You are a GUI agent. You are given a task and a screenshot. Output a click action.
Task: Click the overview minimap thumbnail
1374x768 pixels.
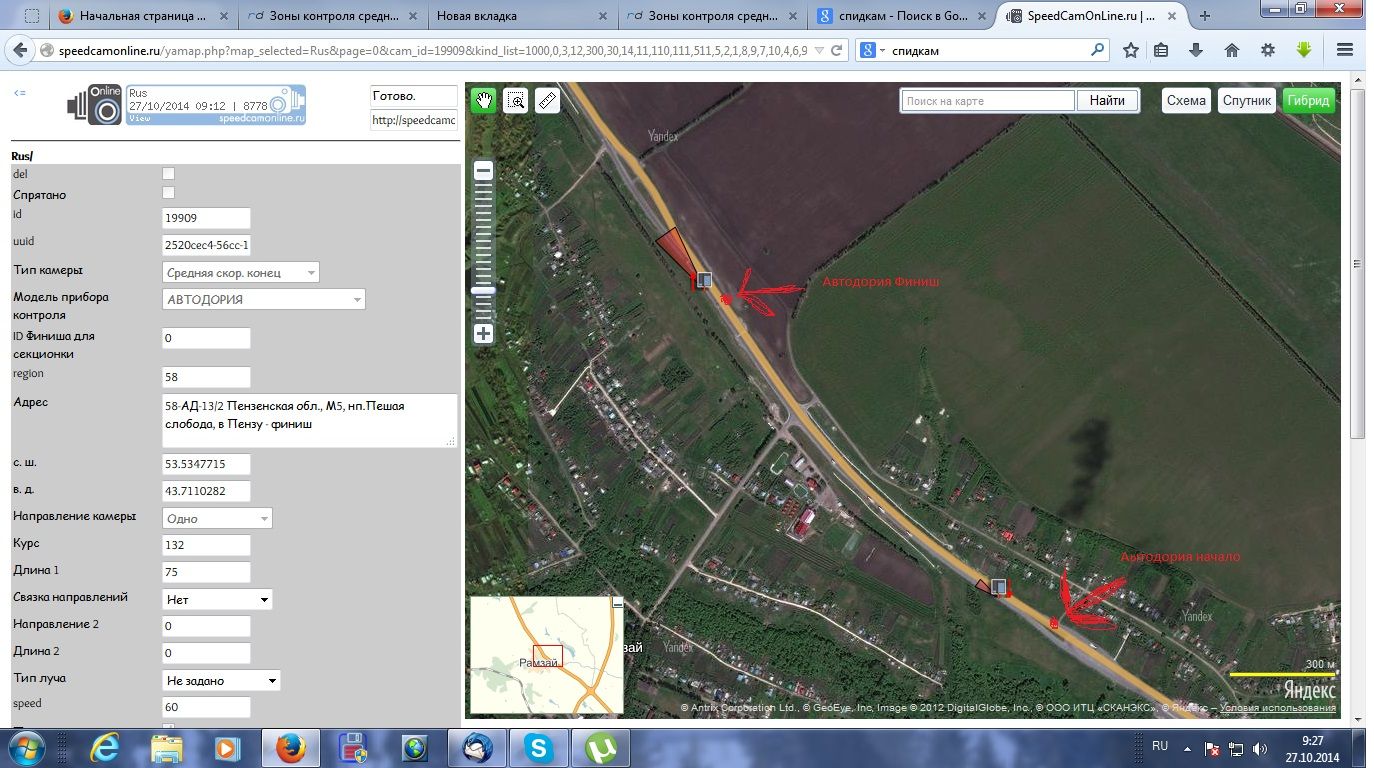pos(546,654)
